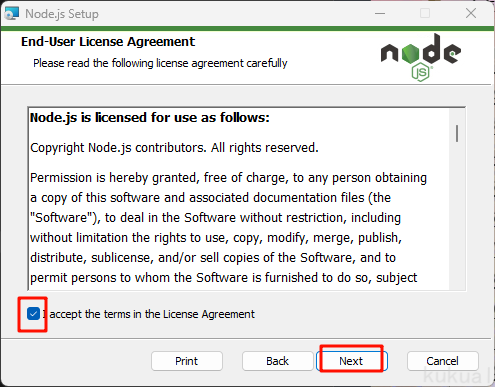The height and width of the screenshot is (387, 495).
Task: Click the 'I accept the terms' label text
Action: tap(149, 314)
